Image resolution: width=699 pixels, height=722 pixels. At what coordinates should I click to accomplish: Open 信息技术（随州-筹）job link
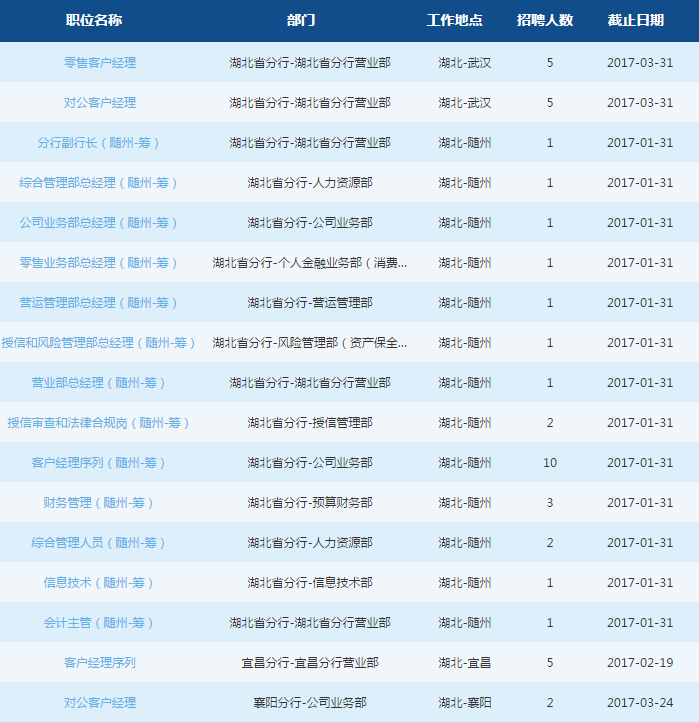[99, 583]
